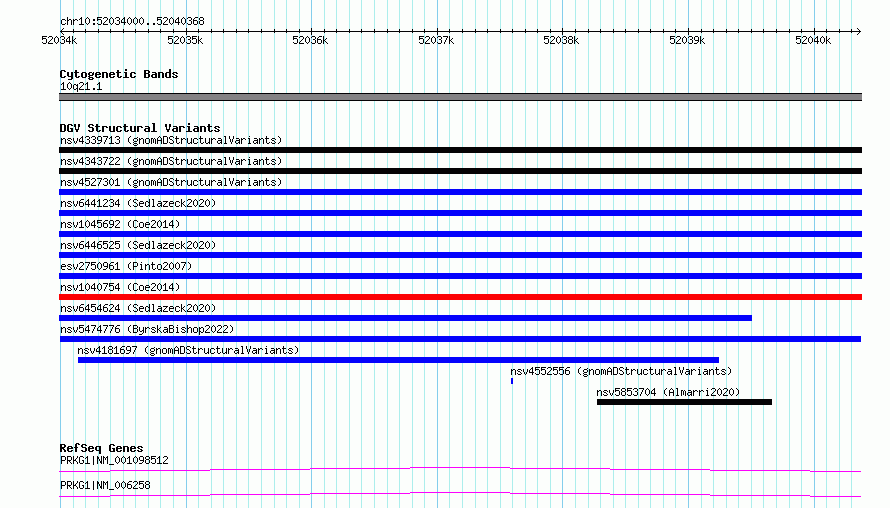Select the black nsv5853704 Almarri2020 bar

684,402
